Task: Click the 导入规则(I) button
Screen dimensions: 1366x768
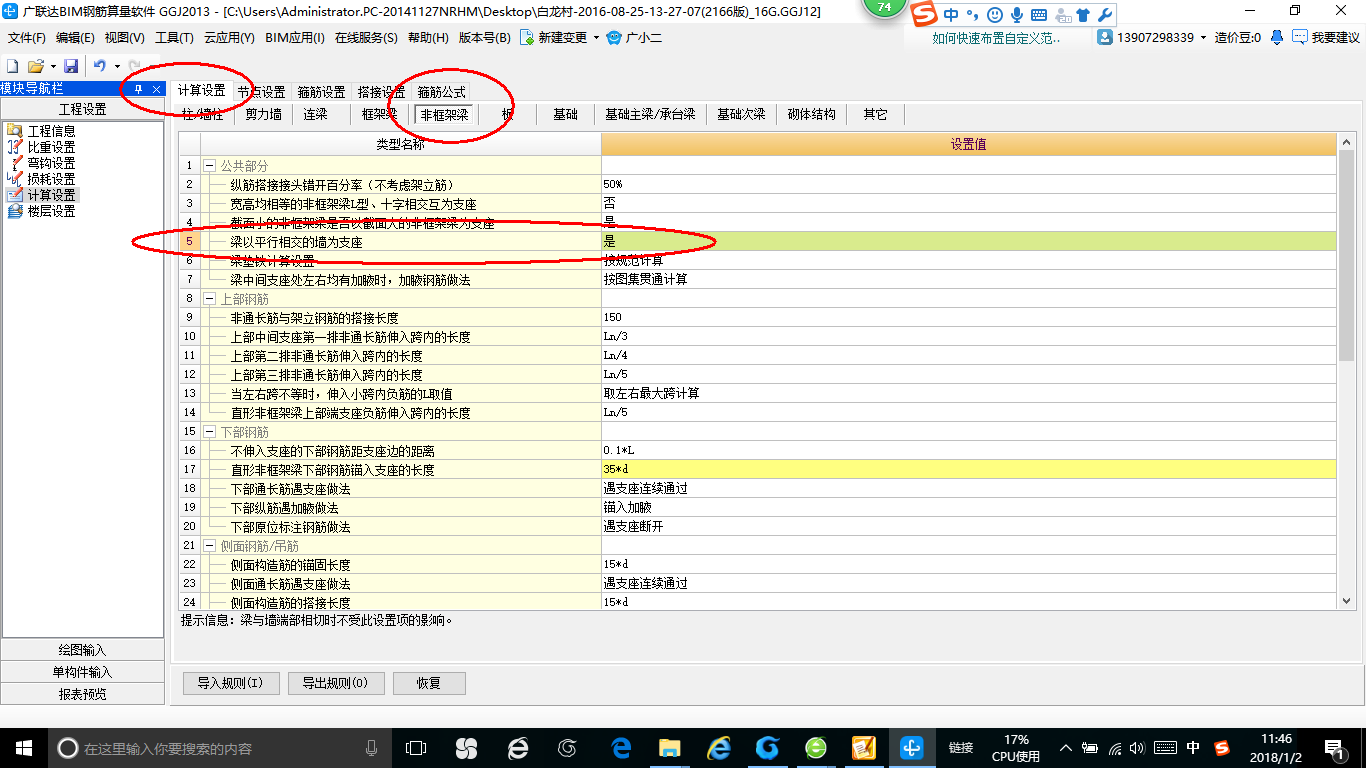Action: tap(231, 683)
